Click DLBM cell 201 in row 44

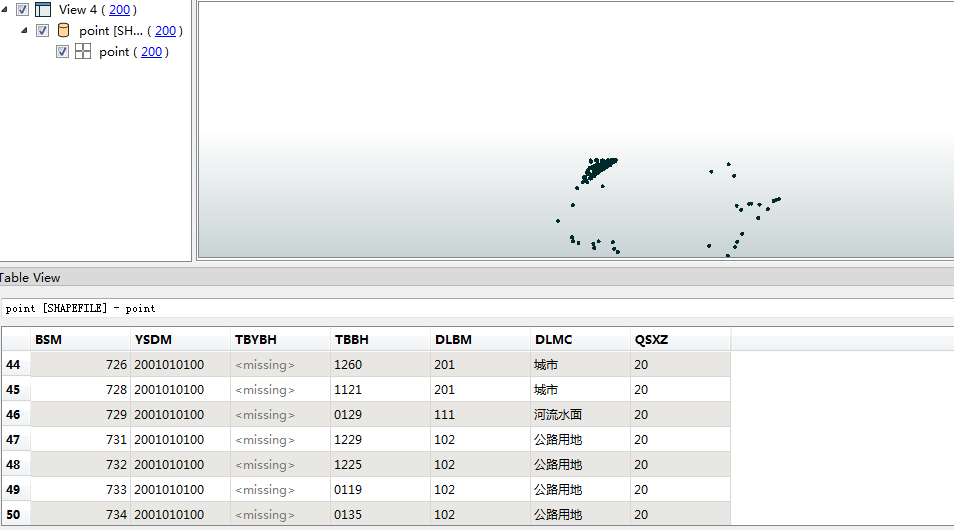[481, 364]
